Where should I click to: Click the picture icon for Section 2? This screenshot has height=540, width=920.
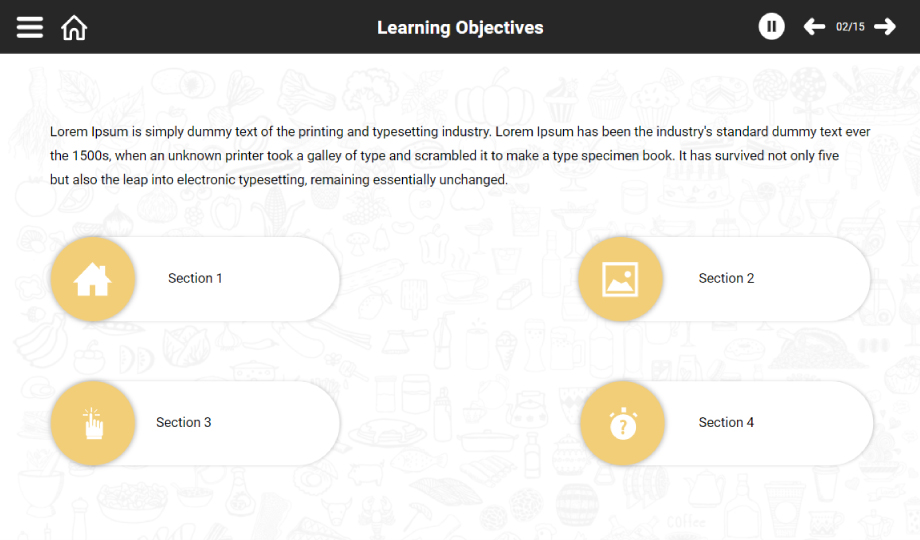[620, 279]
